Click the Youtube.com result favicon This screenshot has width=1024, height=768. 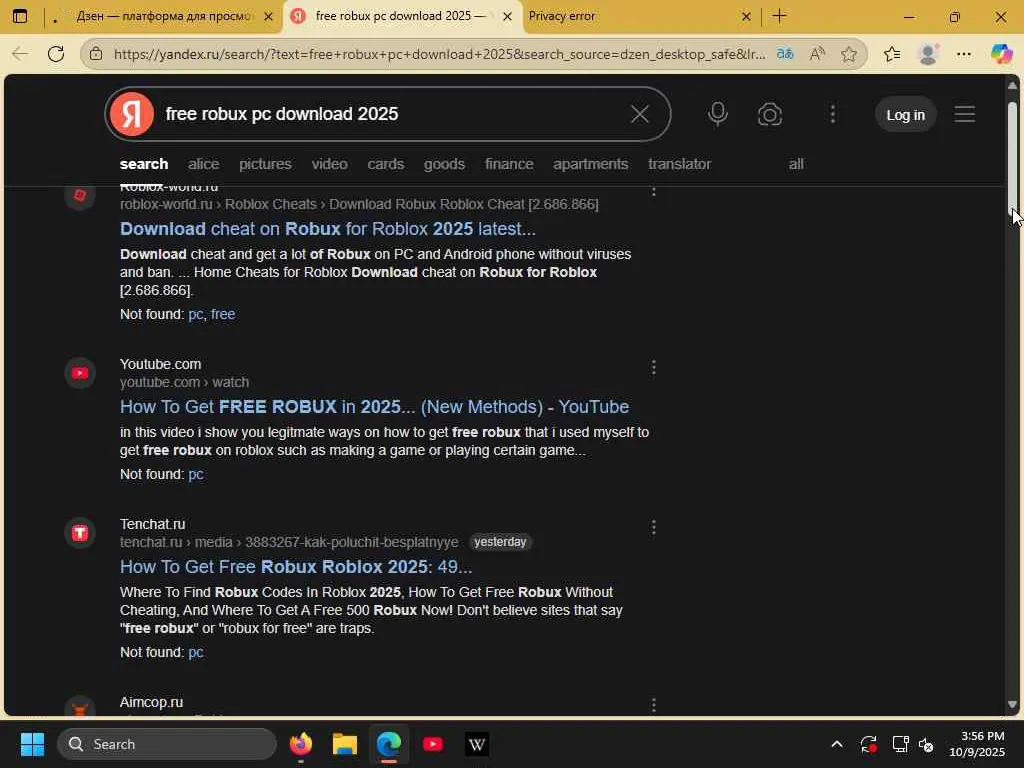[x=80, y=373]
